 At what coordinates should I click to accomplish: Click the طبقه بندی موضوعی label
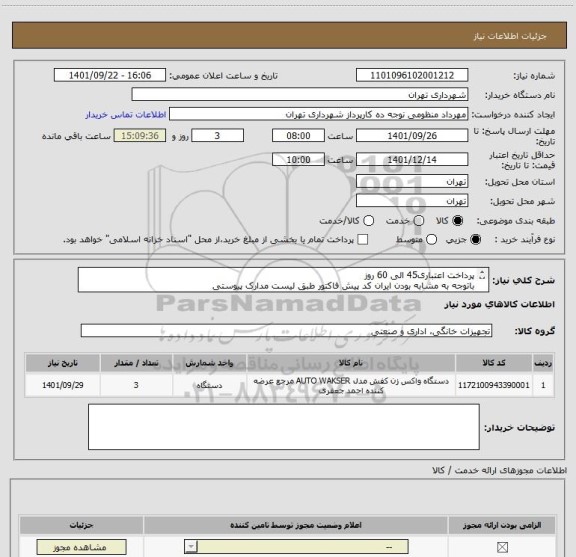coord(516,221)
